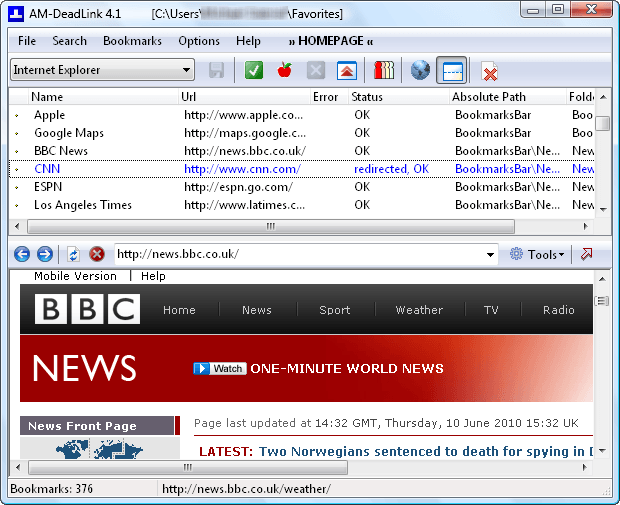The width and height of the screenshot is (620, 505).
Task: Sort by the Name column header
Action: tap(103, 97)
